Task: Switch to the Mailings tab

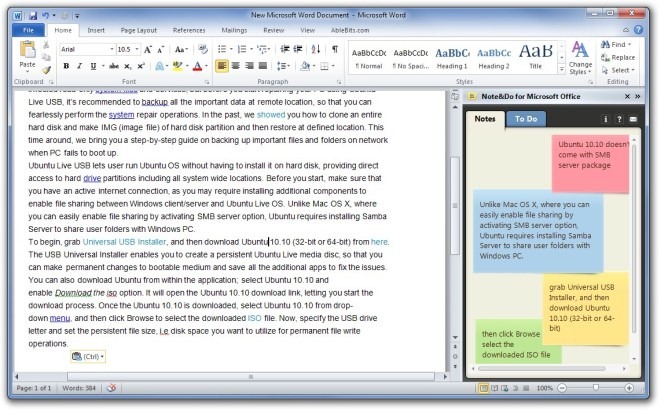Action: [234, 30]
